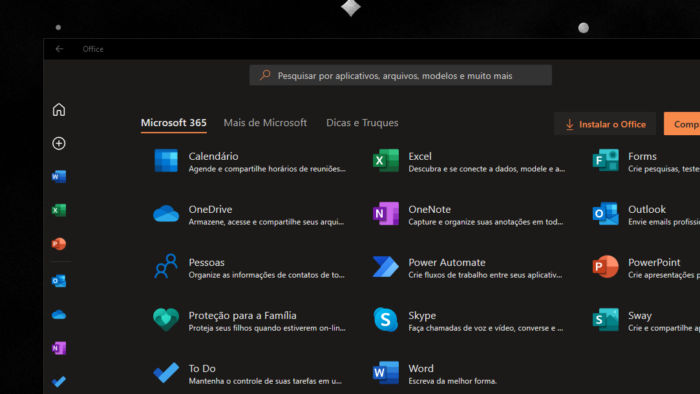The image size is (700, 394).
Task: Open the Calendário title link
Action: pyautogui.click(x=213, y=156)
